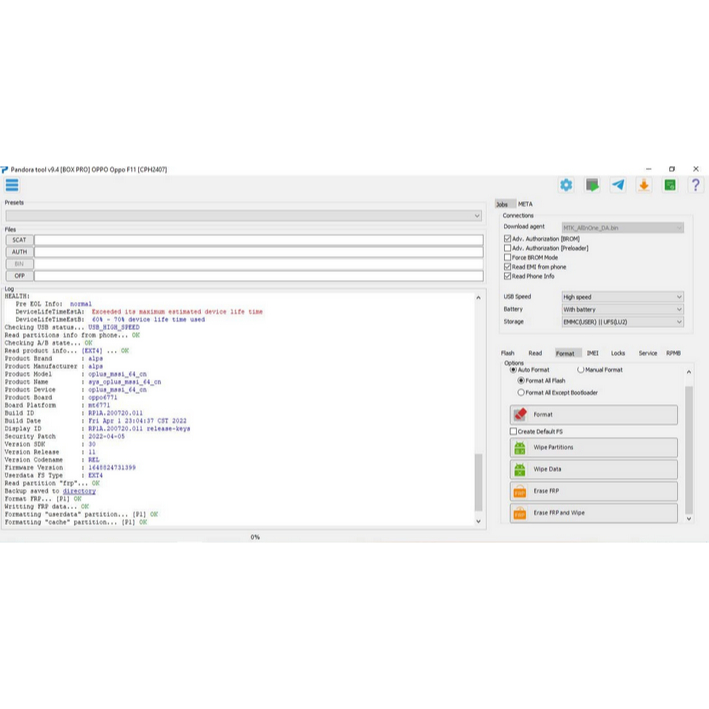Screen dimensions: 709x709
Task: Click the log scrollbar thumb
Action: 478,482
